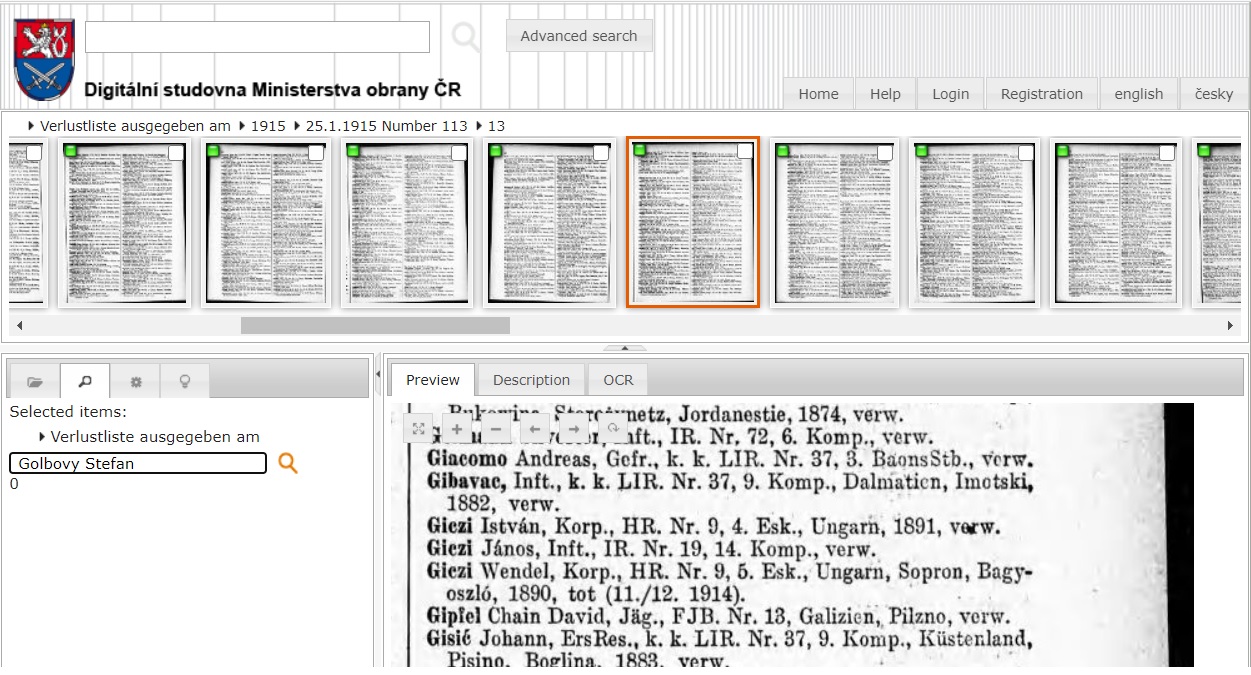The image size is (1251, 675).
Task: Select the checkbox on the first full thumbnail
Action: click(x=177, y=152)
